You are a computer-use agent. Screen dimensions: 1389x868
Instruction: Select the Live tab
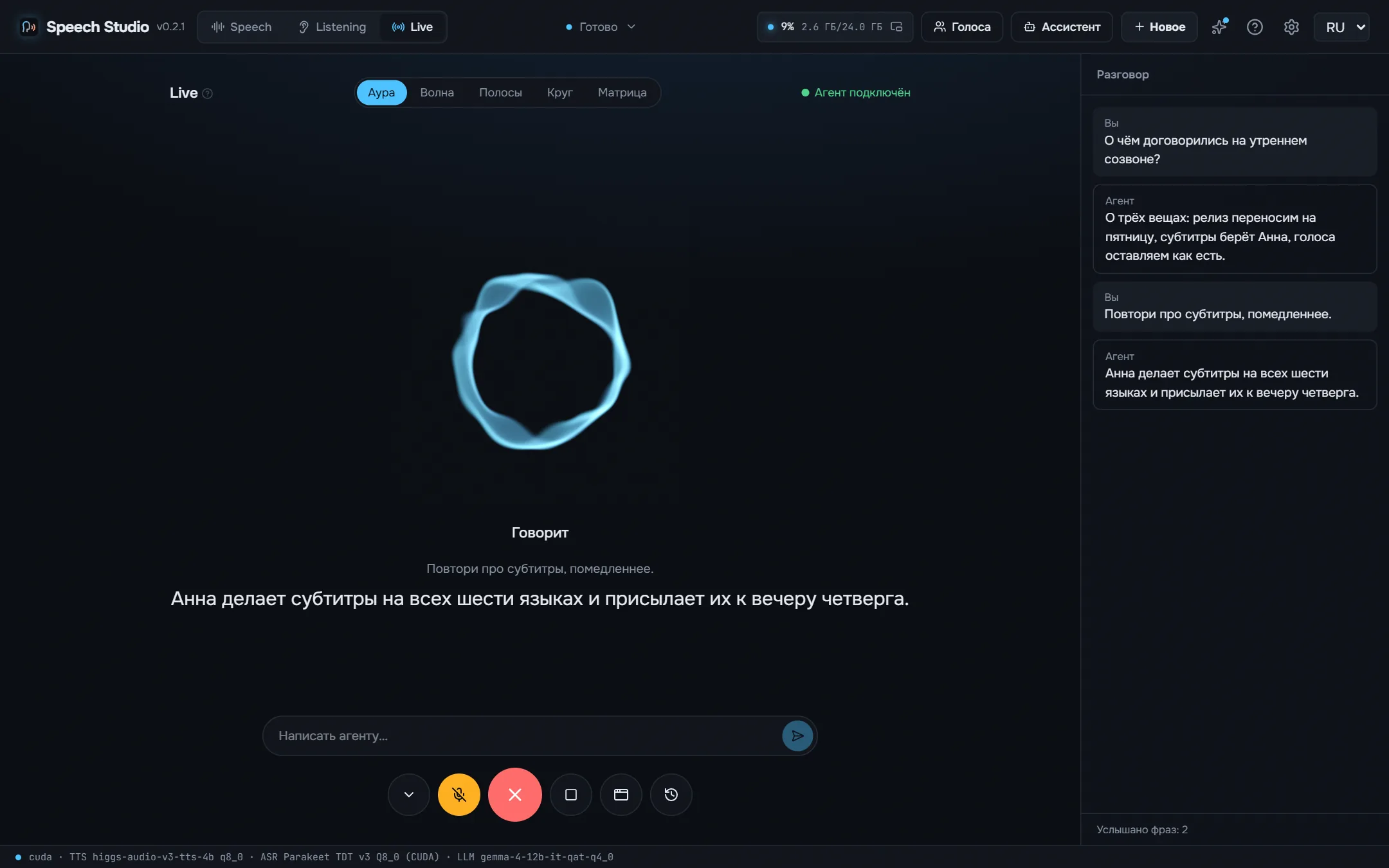[x=412, y=27]
